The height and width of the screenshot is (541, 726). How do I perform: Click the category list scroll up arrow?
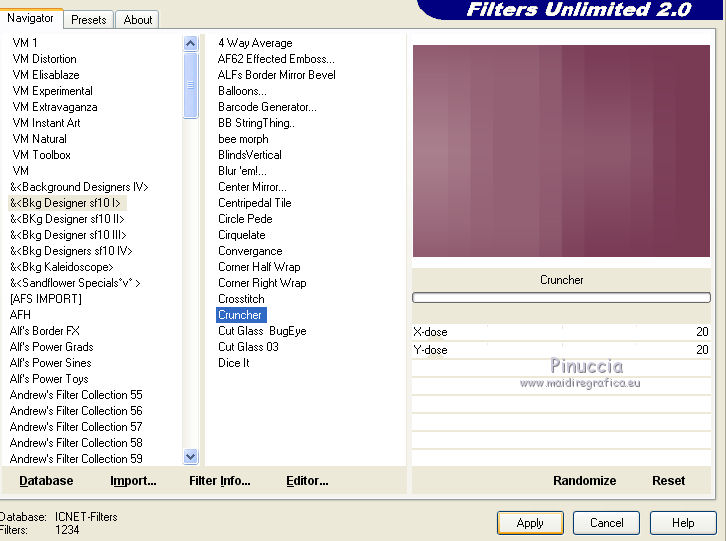pyautogui.click(x=190, y=44)
